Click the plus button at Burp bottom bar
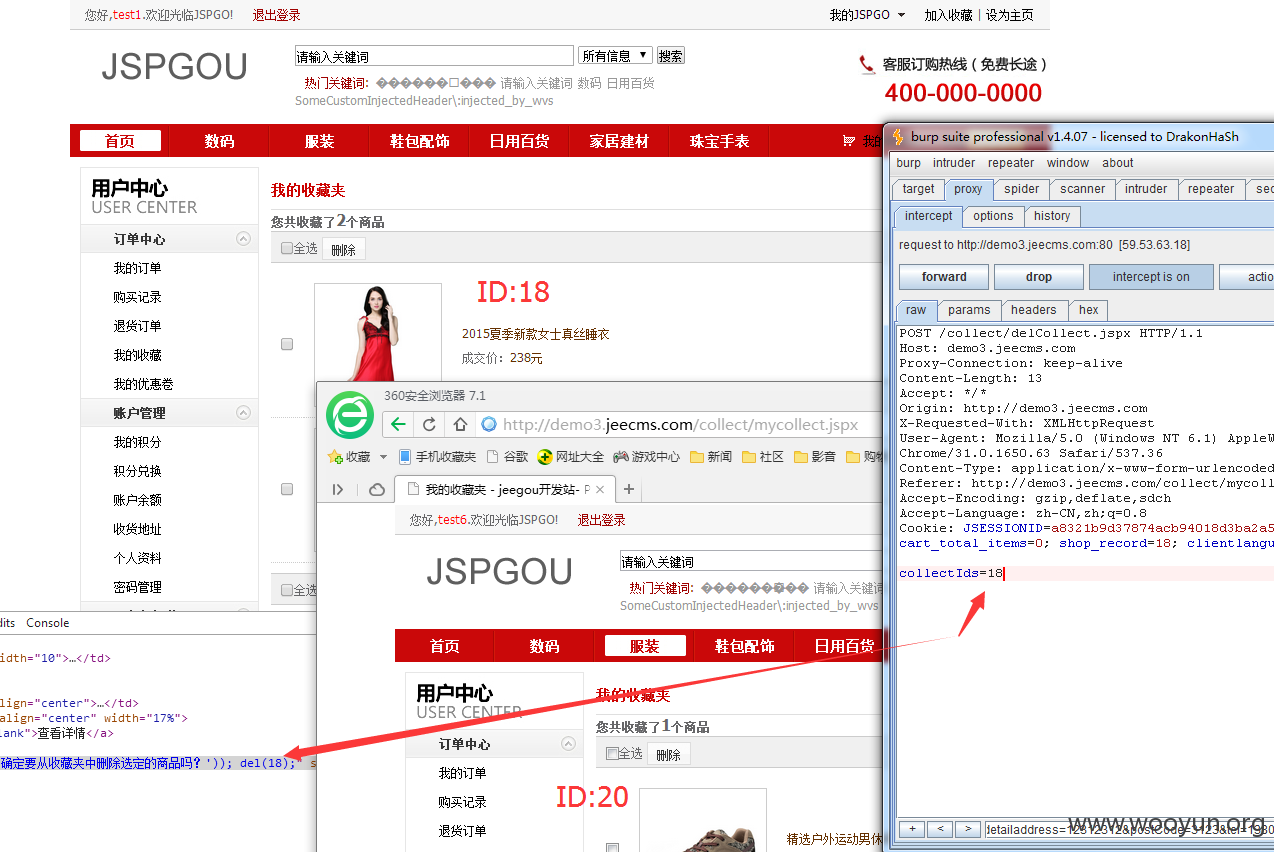1274x852 pixels. click(911, 829)
